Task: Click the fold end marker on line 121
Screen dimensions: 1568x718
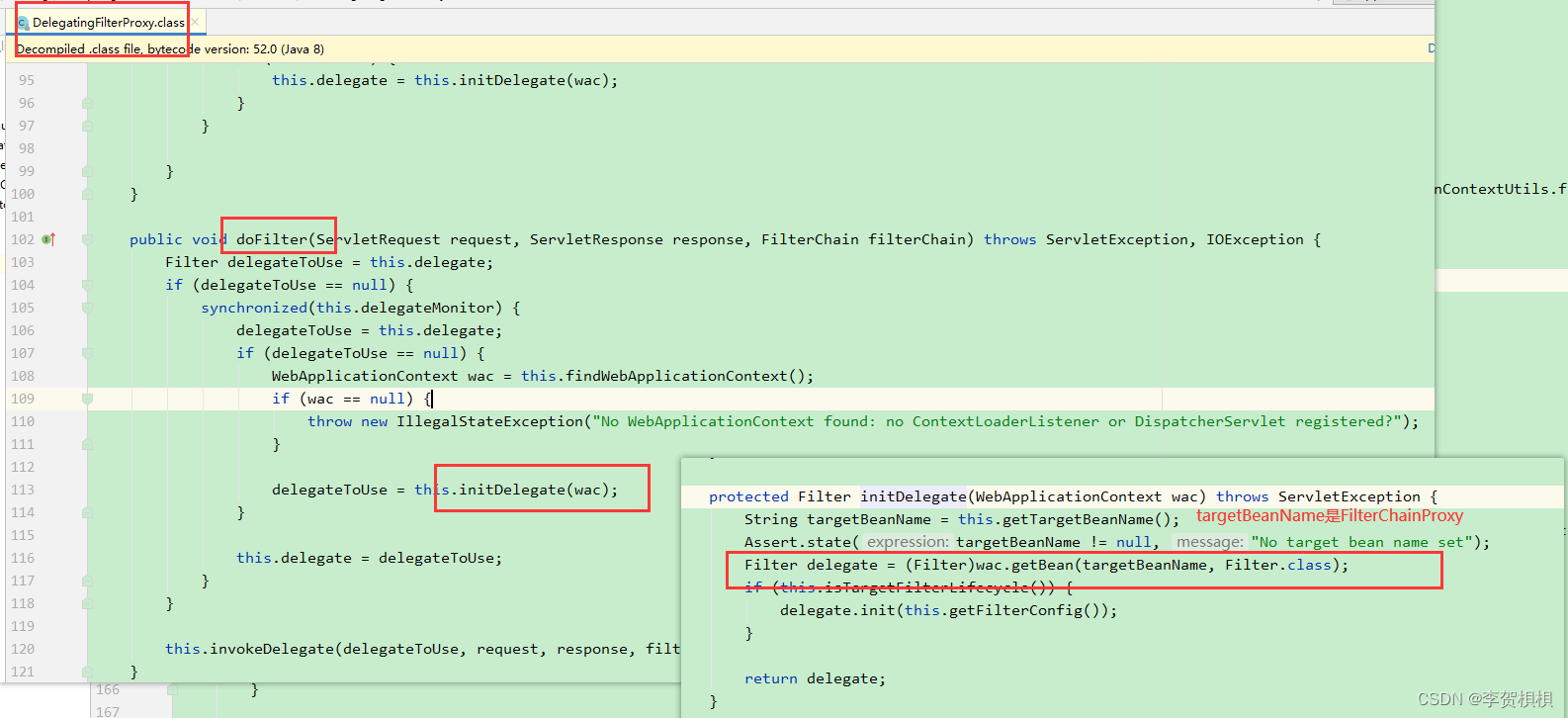Action: pos(87,672)
